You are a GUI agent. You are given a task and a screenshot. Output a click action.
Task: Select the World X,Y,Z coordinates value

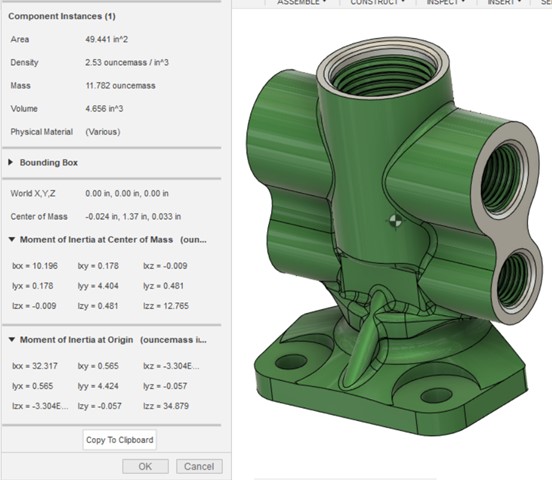pos(127,193)
